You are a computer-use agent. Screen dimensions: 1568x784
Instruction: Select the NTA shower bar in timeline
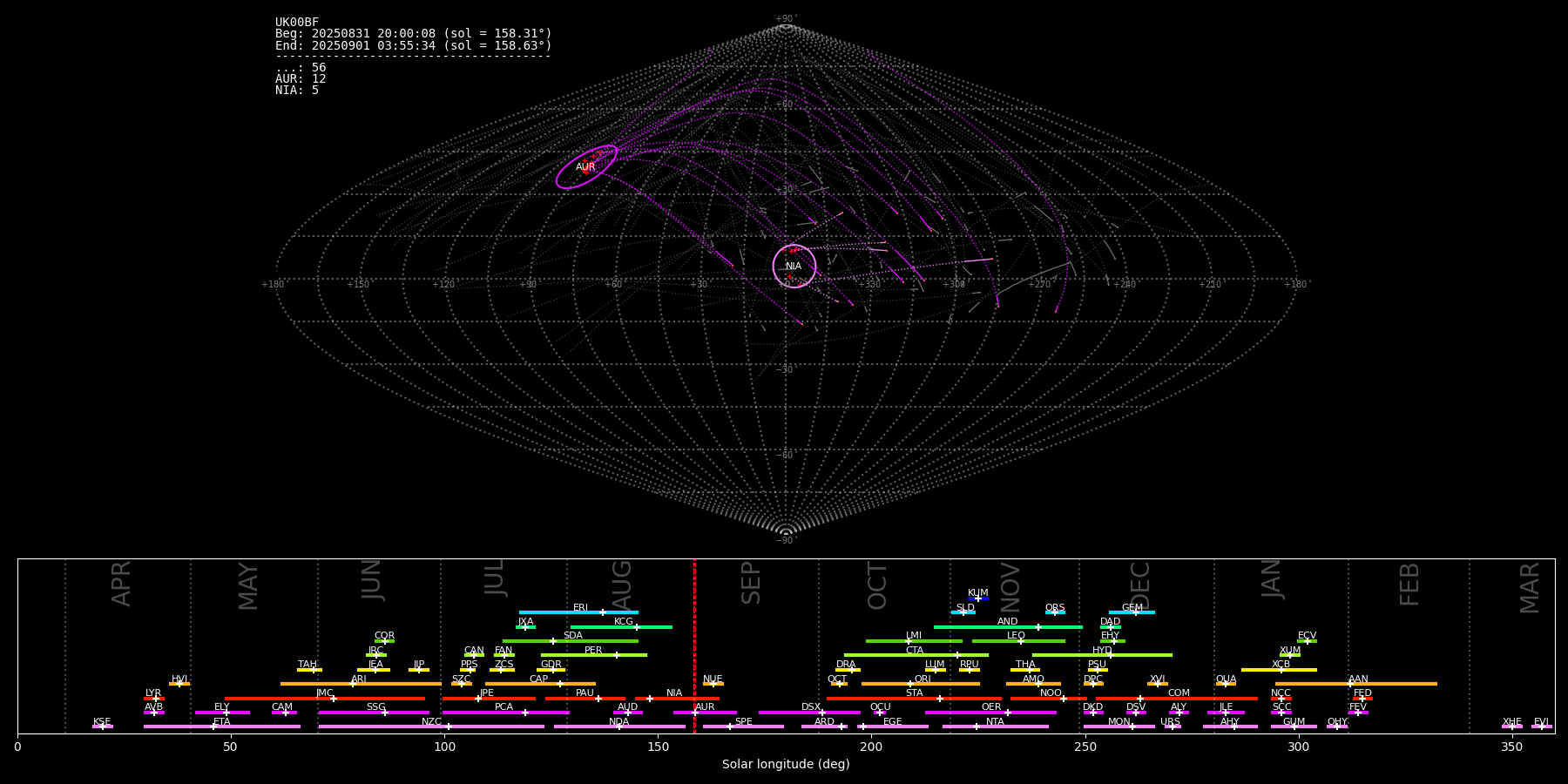[x=995, y=727]
